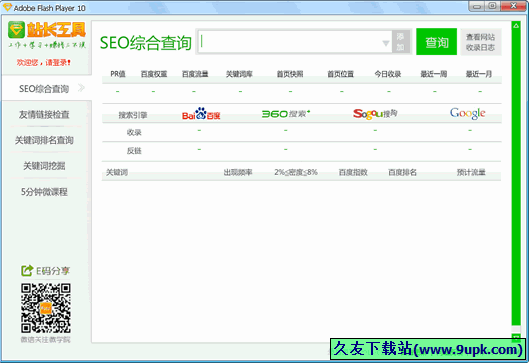Open the 关键词挖掘 sidebar tab

tap(44, 166)
